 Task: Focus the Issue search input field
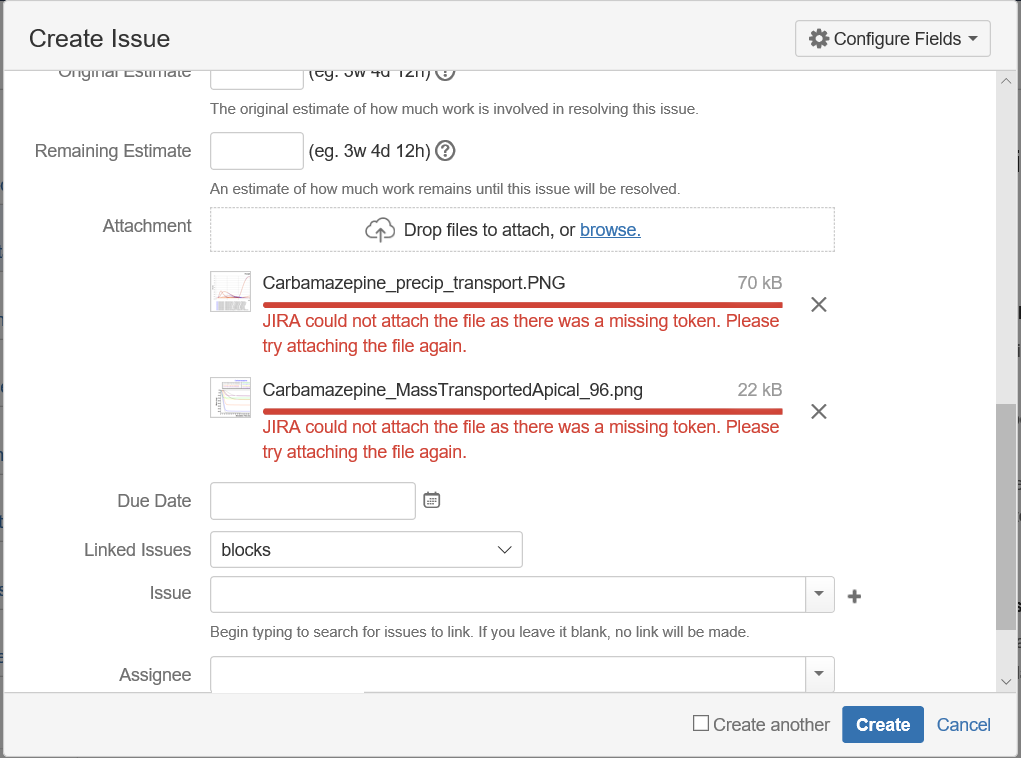(508, 594)
